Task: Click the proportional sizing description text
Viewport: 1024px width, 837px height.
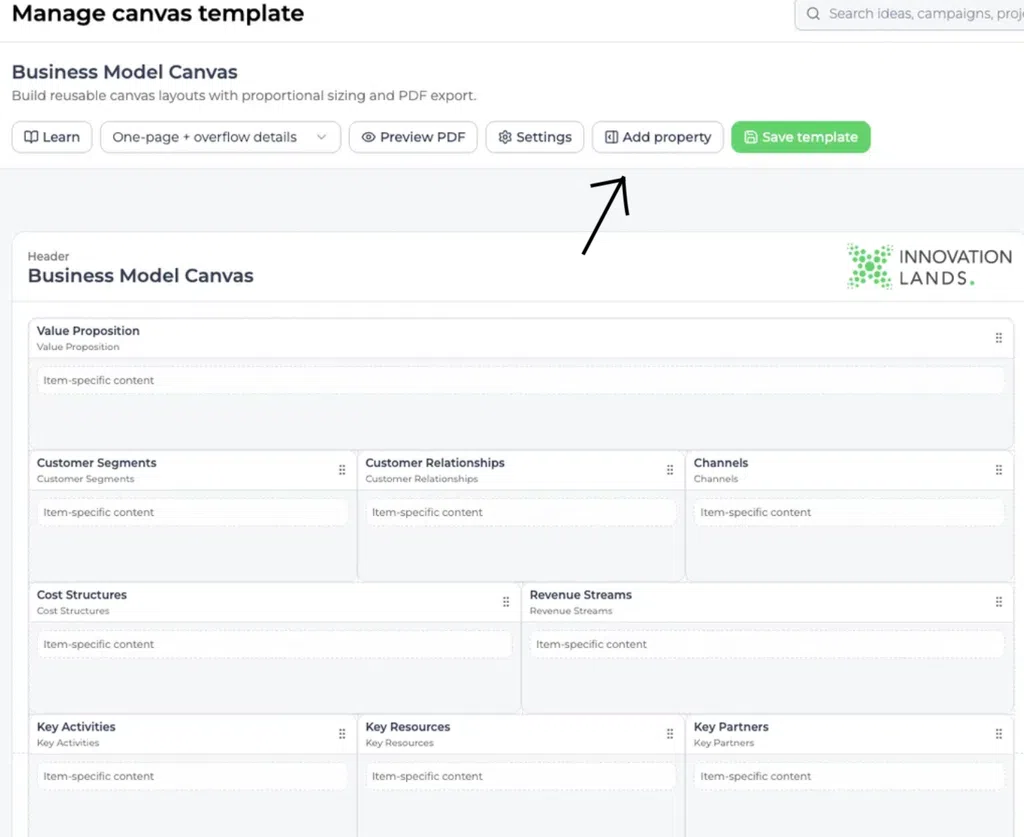Action: coord(244,95)
